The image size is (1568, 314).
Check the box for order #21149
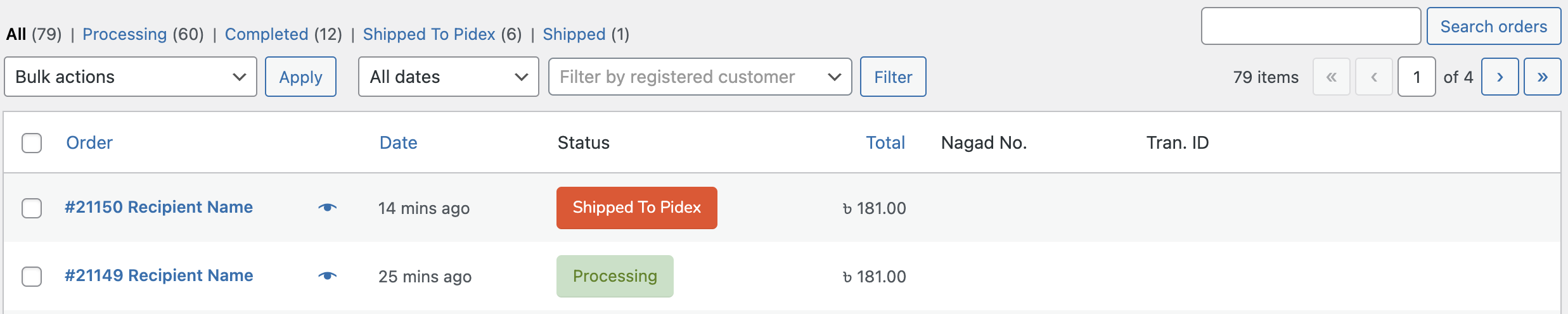pyautogui.click(x=32, y=277)
